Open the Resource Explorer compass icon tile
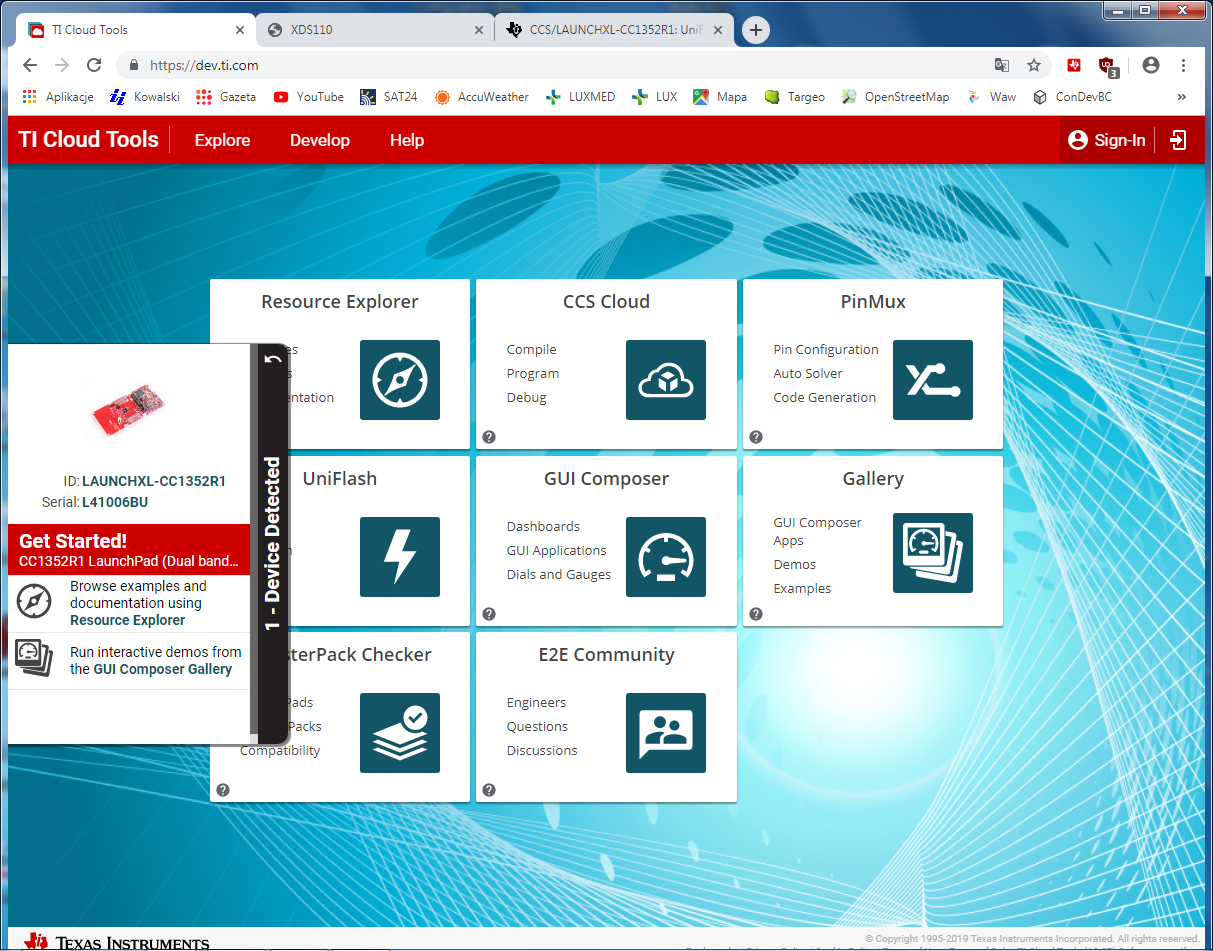Image resolution: width=1213 pixels, height=951 pixels. click(400, 380)
